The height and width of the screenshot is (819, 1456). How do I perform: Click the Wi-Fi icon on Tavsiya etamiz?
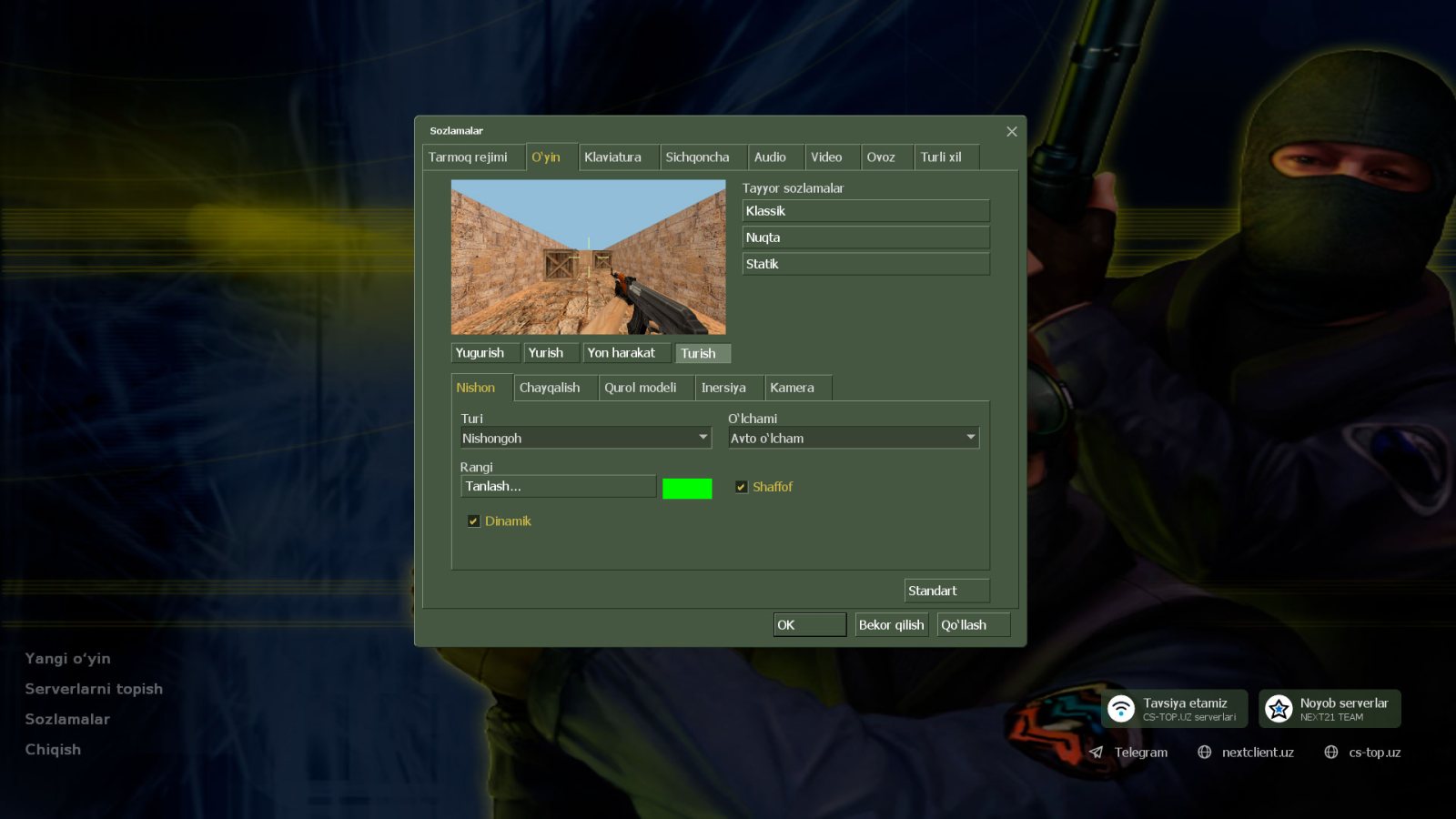1121,709
